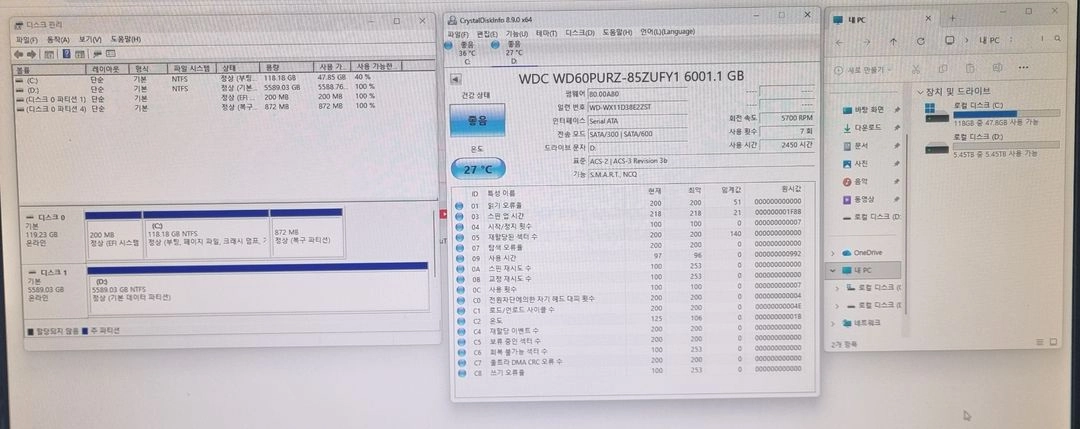This screenshot has height=429, width=1080.
Task: Expand 네트워크 chevron in navigation pane
Action: tap(834, 323)
